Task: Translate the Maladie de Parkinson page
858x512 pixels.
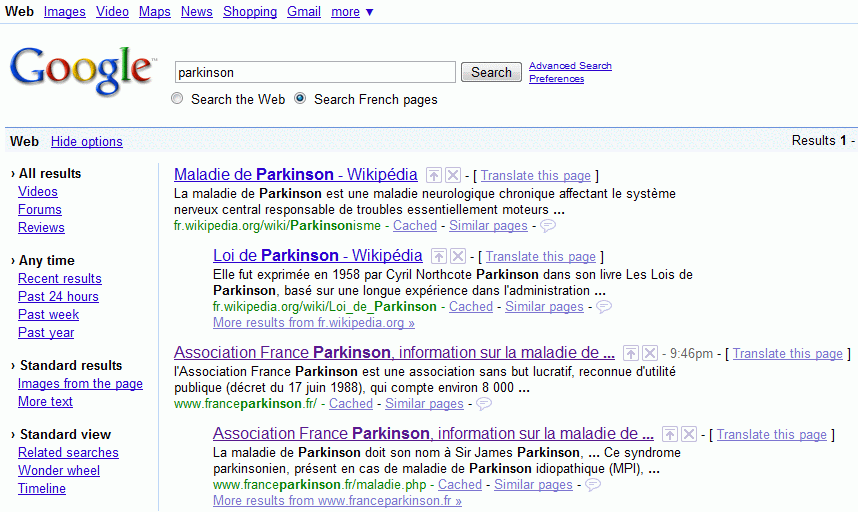Action: (536, 176)
